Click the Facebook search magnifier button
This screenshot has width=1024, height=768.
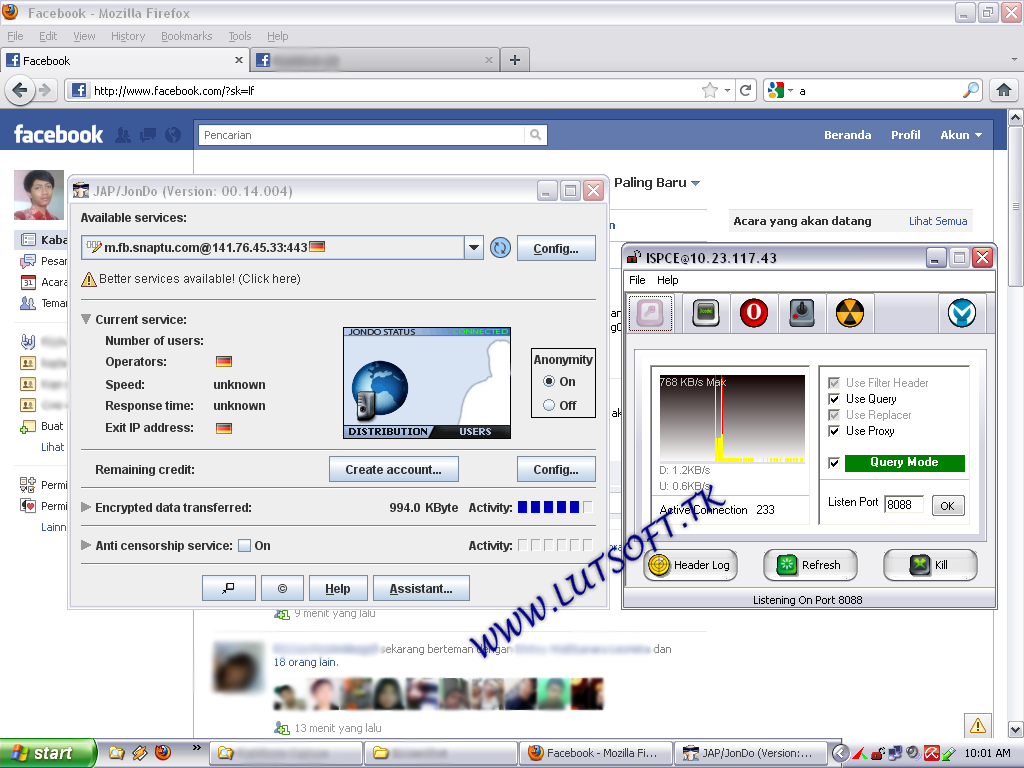click(x=536, y=135)
